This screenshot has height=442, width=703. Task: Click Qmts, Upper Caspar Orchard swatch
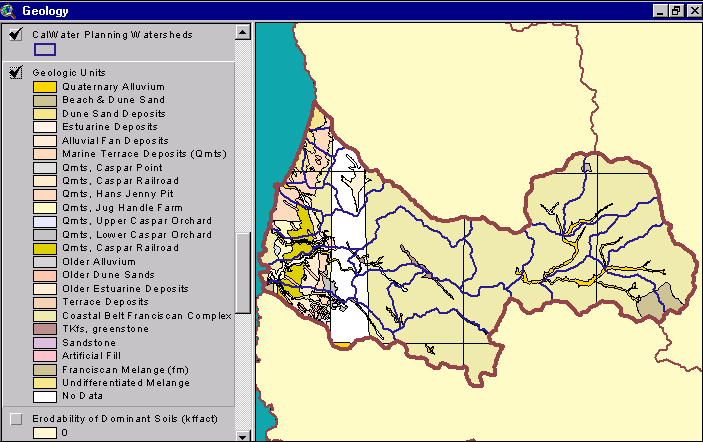[45, 221]
